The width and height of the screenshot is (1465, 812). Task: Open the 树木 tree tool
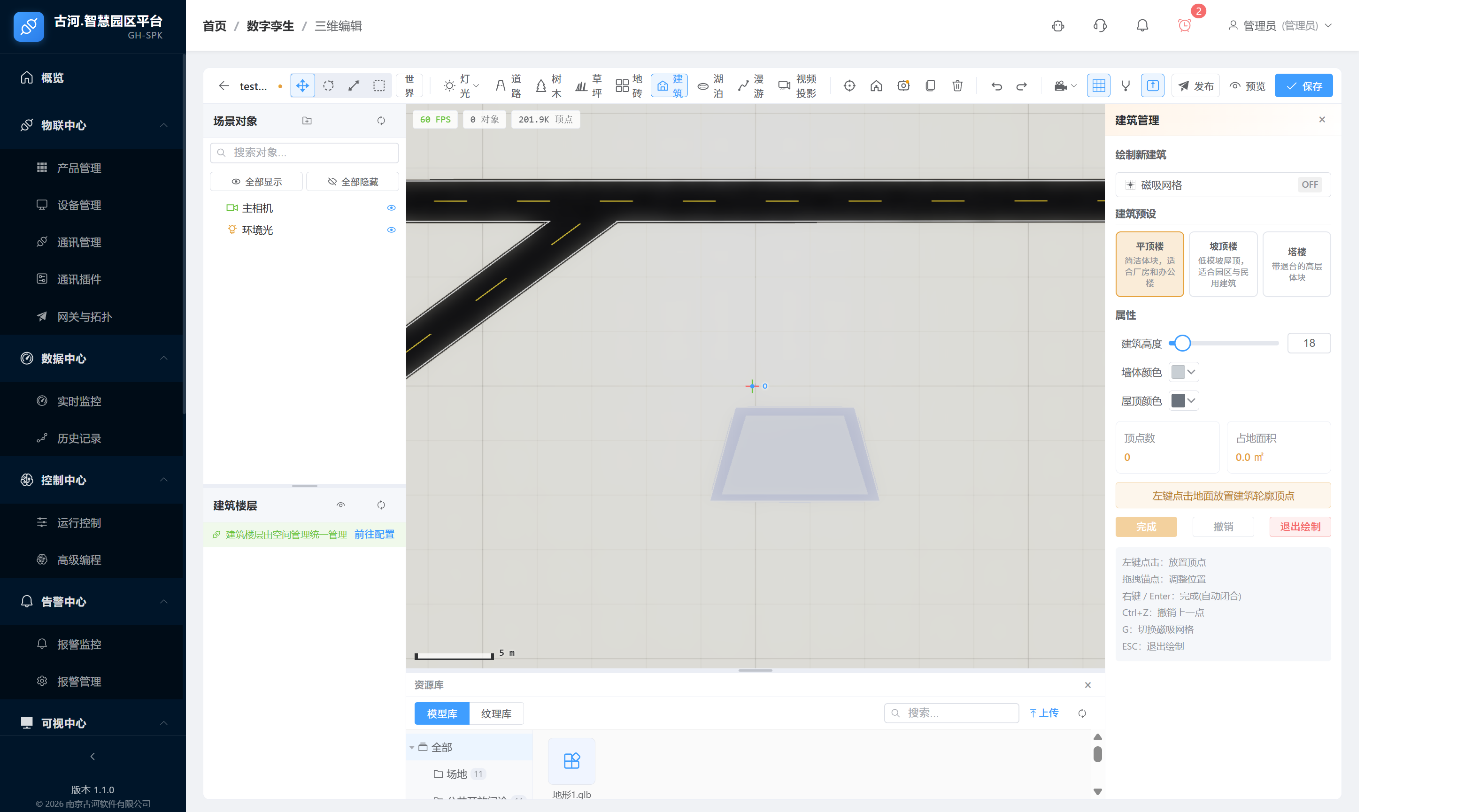pos(548,86)
